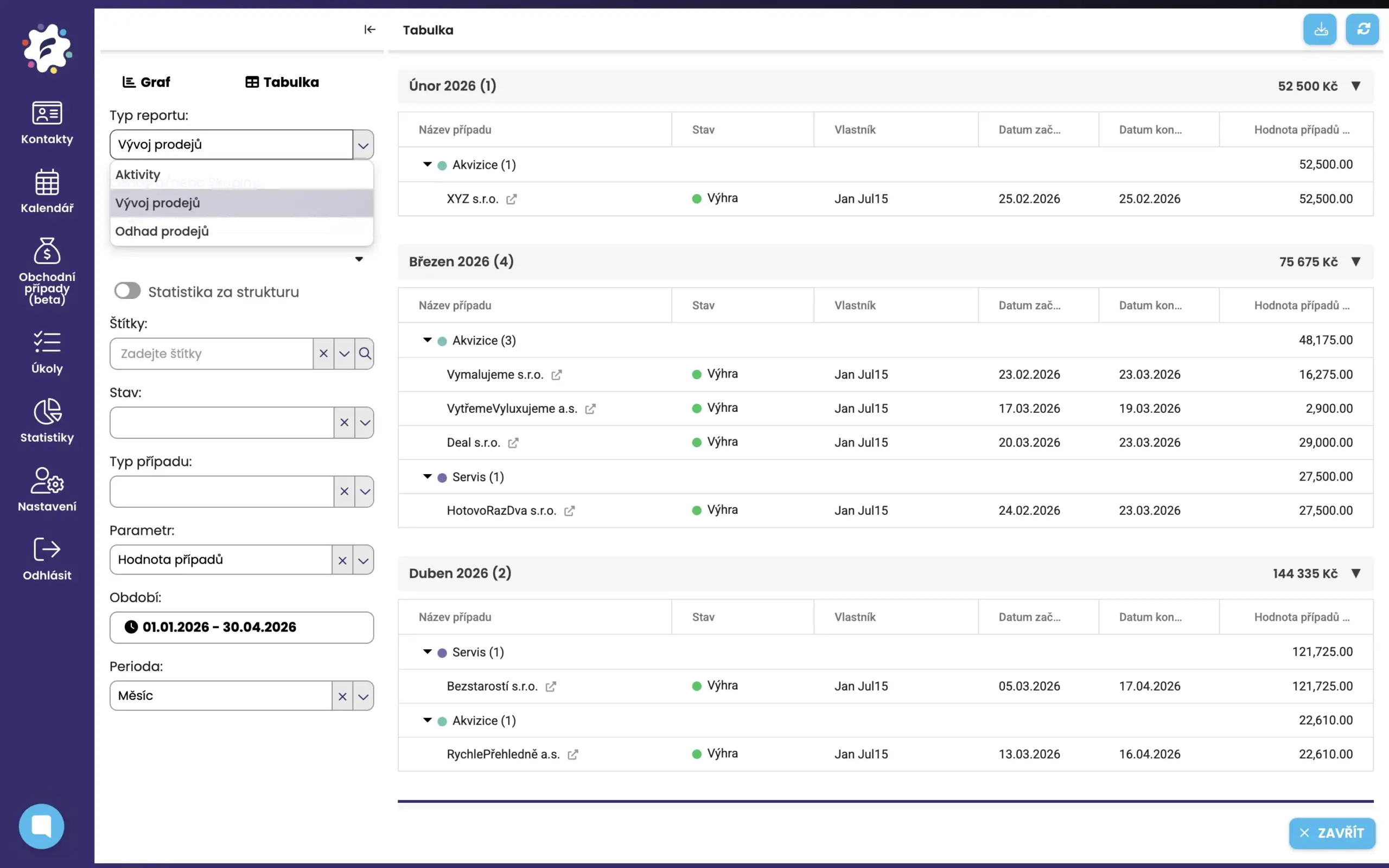Open the Kalendář section
Screen dimensions: 1389x868
click(47, 191)
